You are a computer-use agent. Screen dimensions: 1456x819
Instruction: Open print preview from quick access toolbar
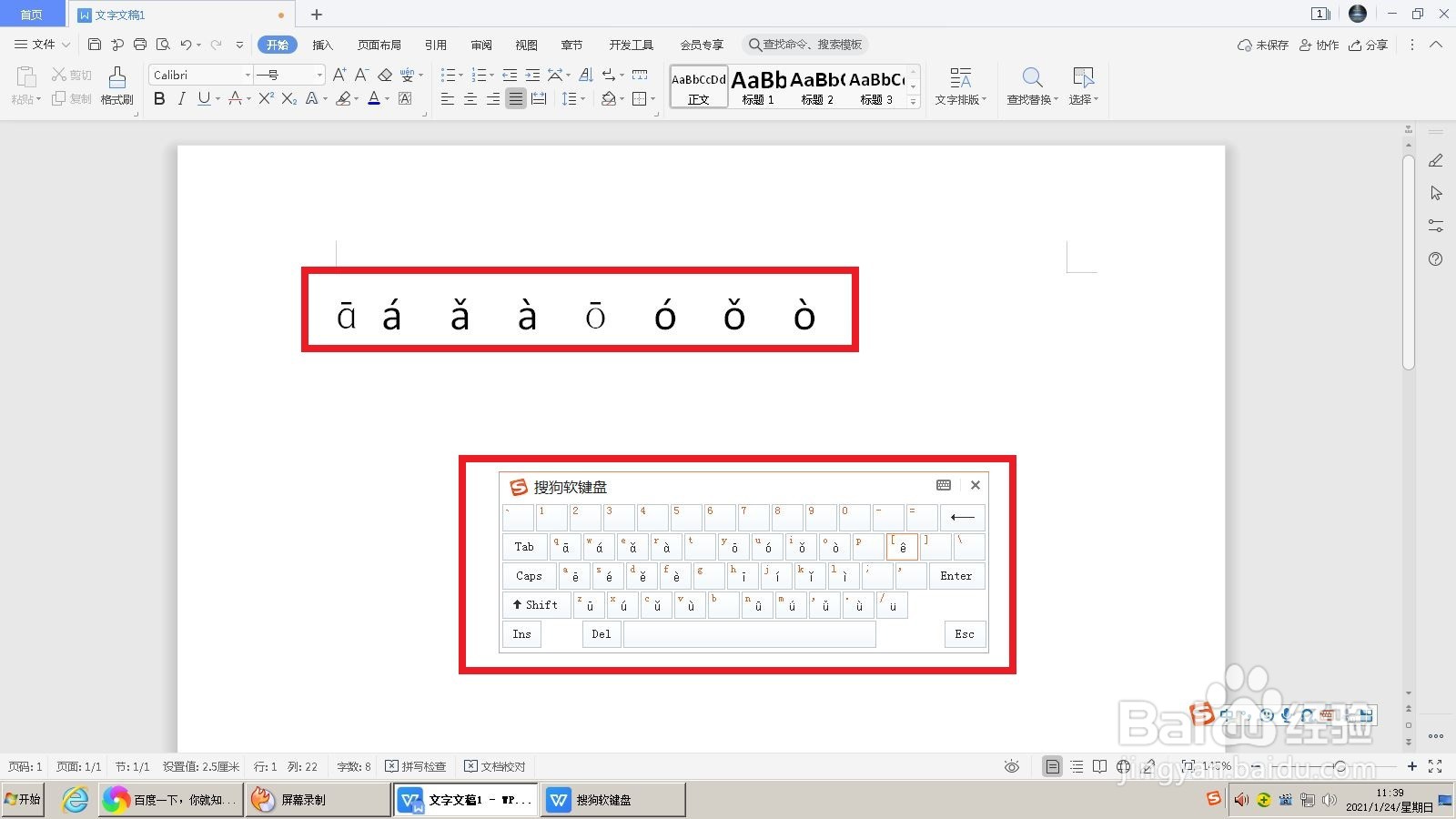[x=163, y=44]
